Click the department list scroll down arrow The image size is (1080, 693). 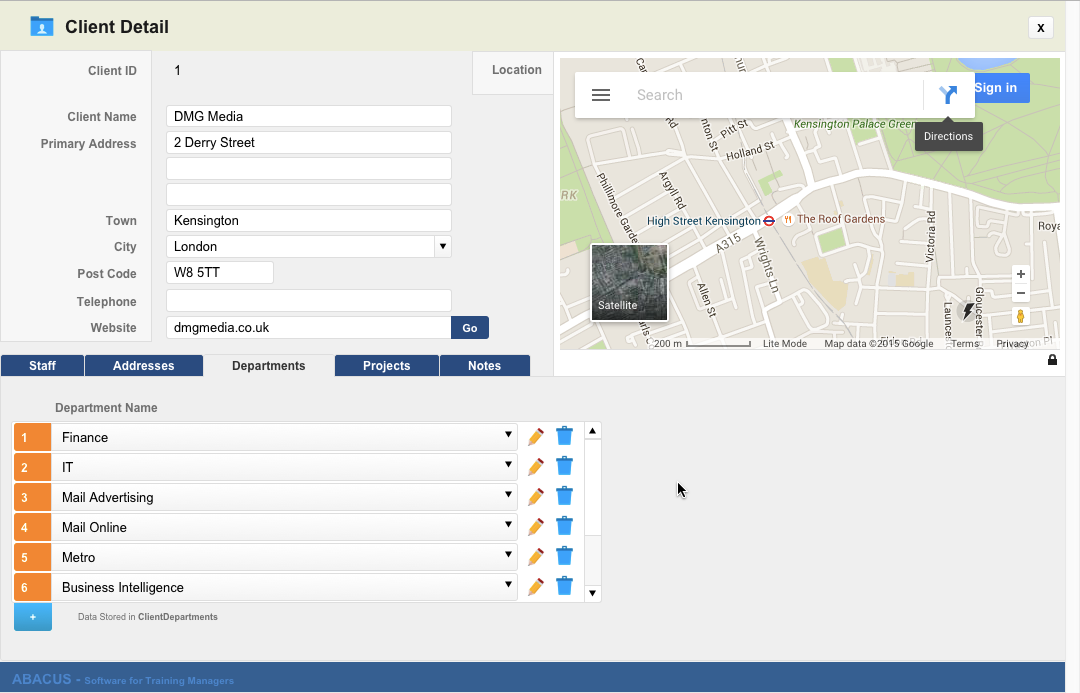pyautogui.click(x=592, y=593)
